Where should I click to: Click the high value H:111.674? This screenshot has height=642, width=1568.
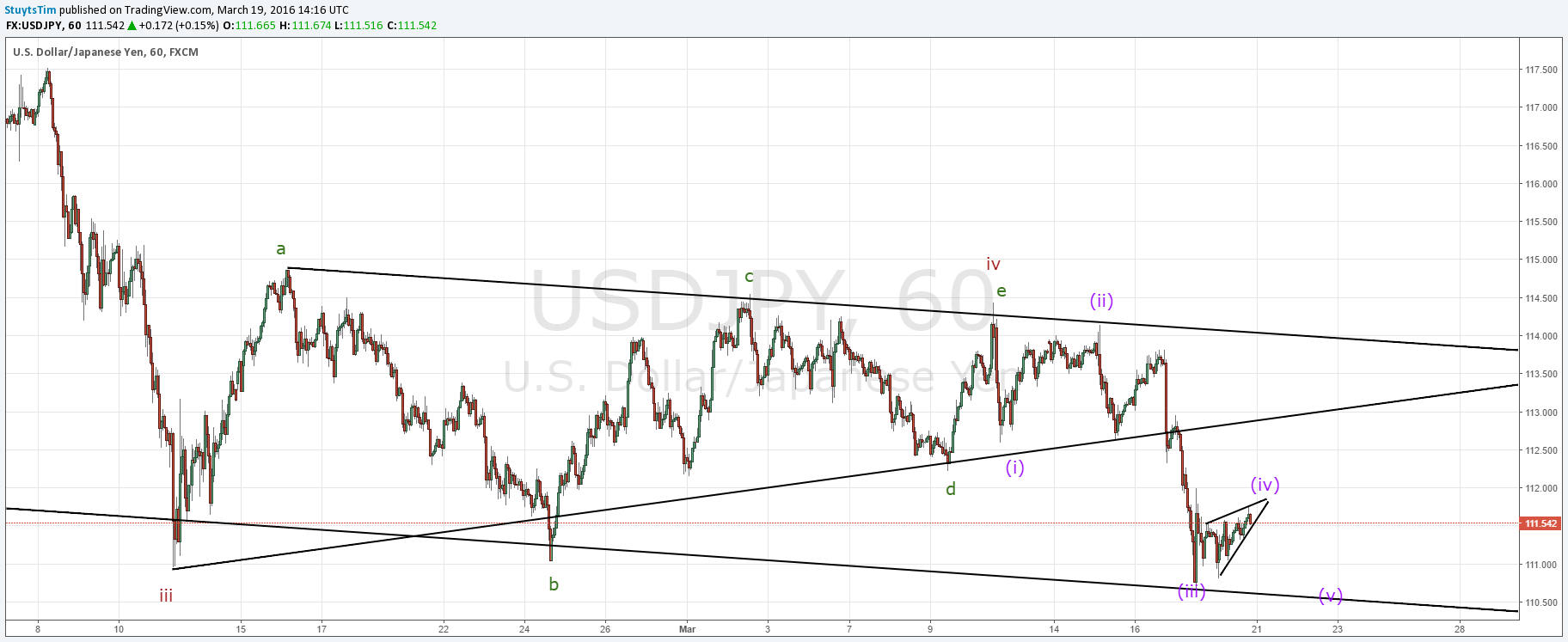click(x=305, y=26)
